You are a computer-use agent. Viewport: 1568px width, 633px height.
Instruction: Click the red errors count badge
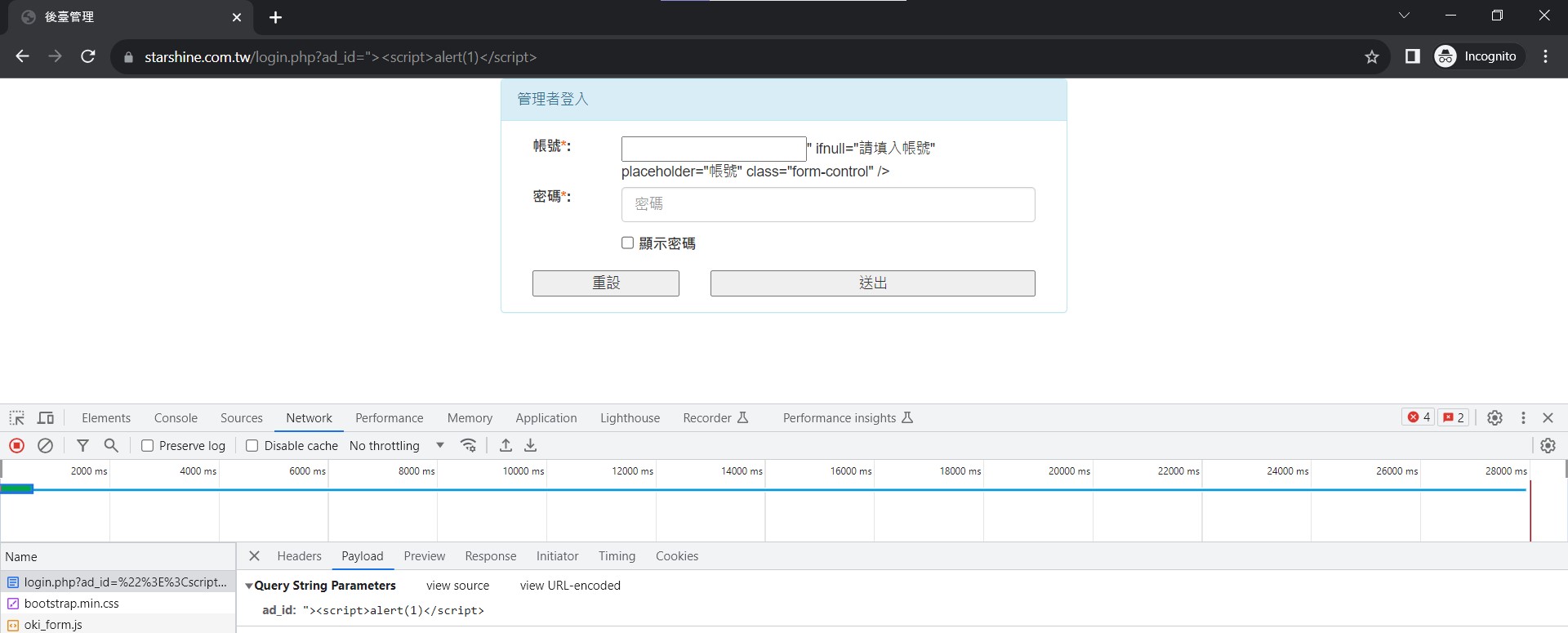(1419, 417)
